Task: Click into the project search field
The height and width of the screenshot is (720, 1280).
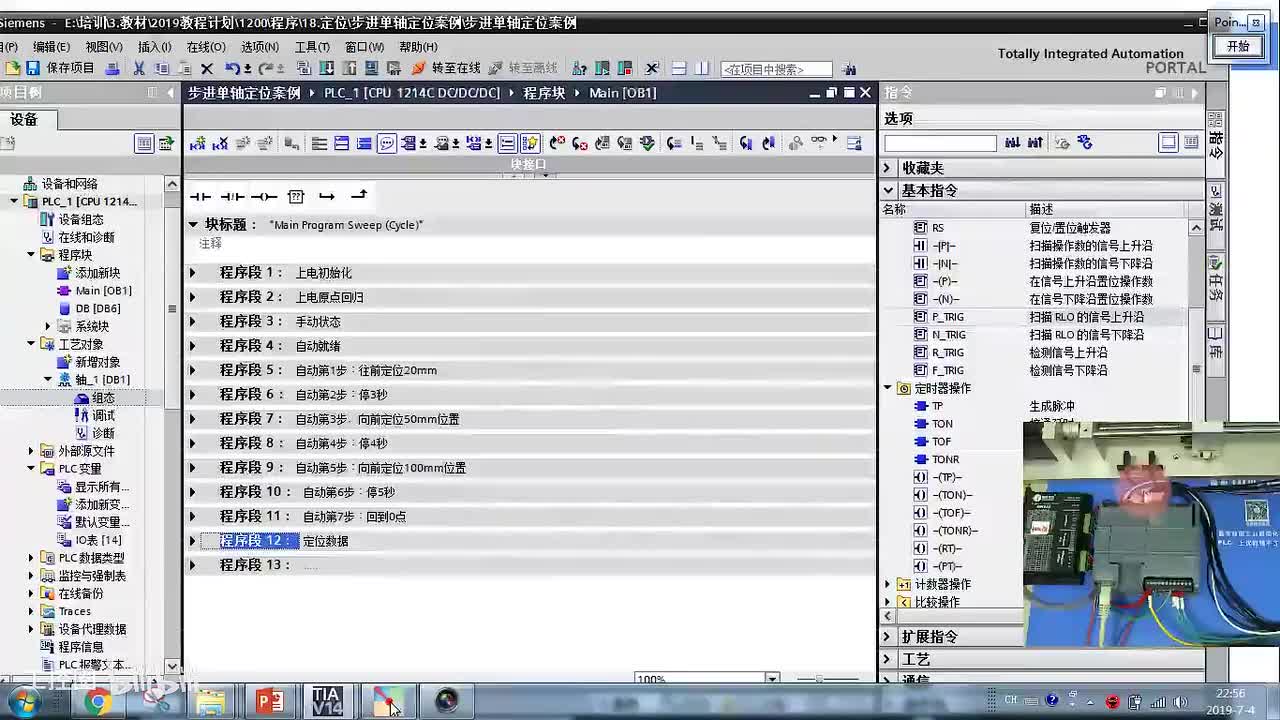Action: (x=776, y=69)
